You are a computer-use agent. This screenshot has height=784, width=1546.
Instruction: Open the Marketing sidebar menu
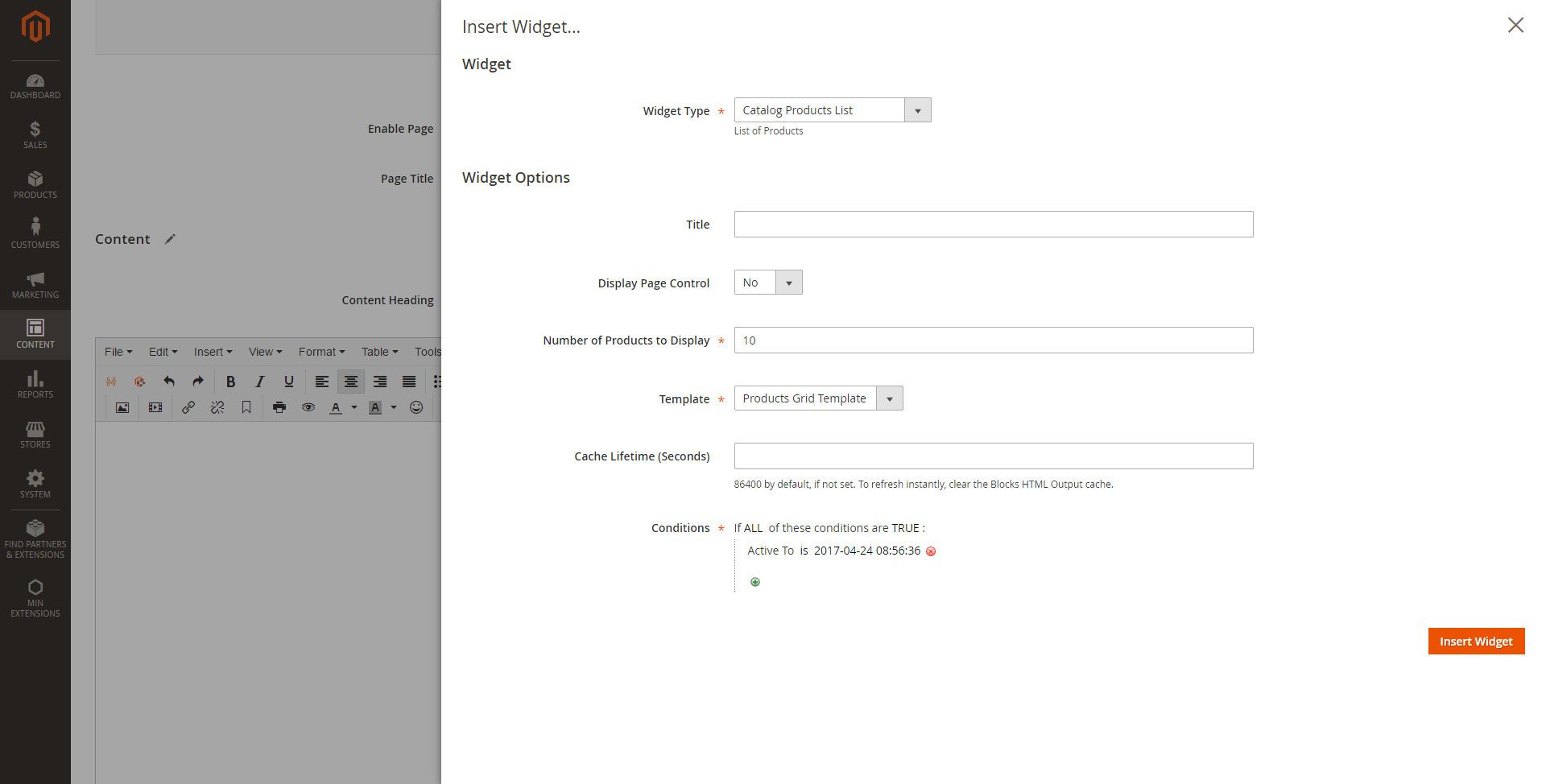pyautogui.click(x=35, y=284)
